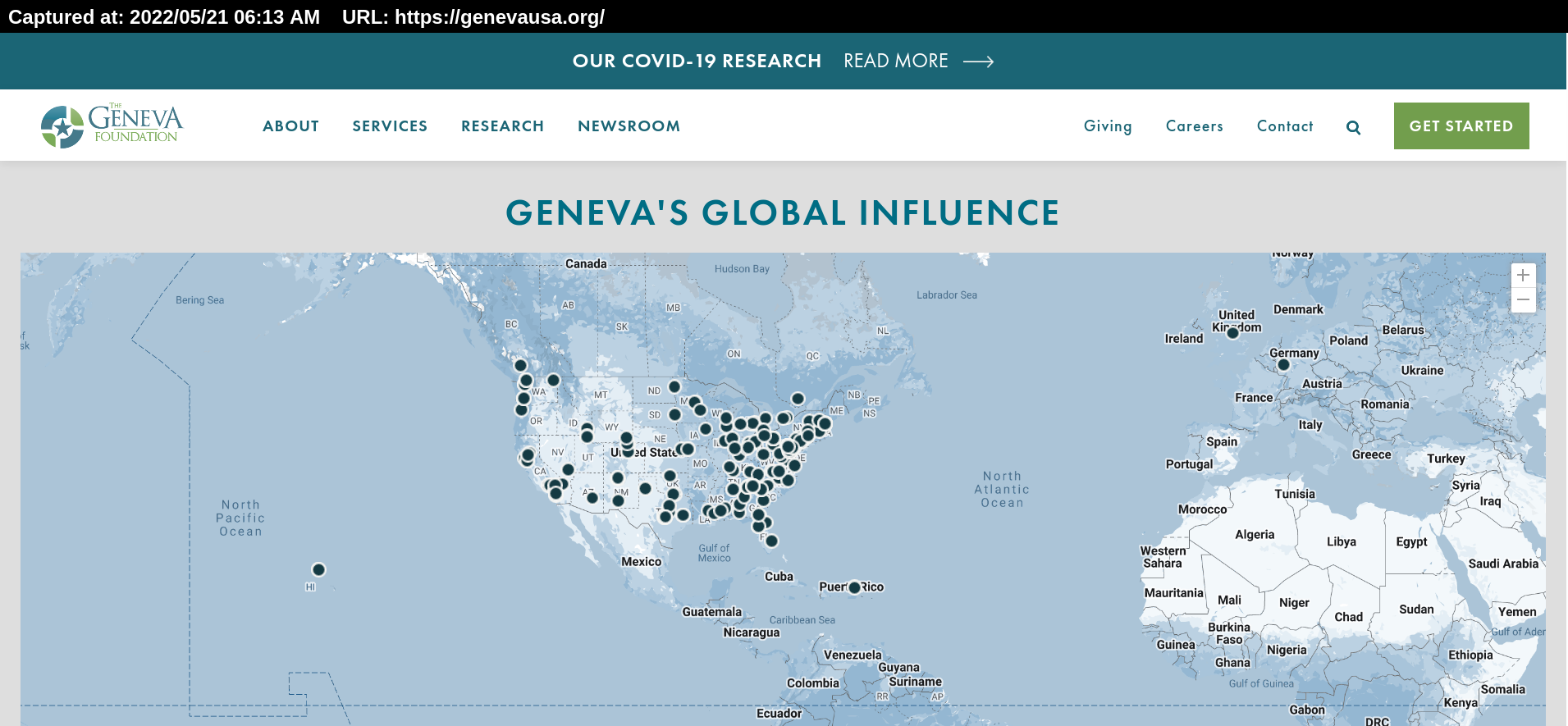Click the Canada label on the map
The width and height of the screenshot is (1568, 726).
pyautogui.click(x=586, y=264)
